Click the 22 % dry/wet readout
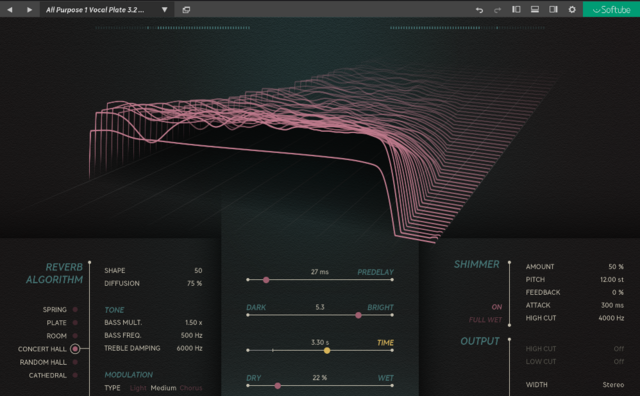The image size is (640, 396). [320, 378]
